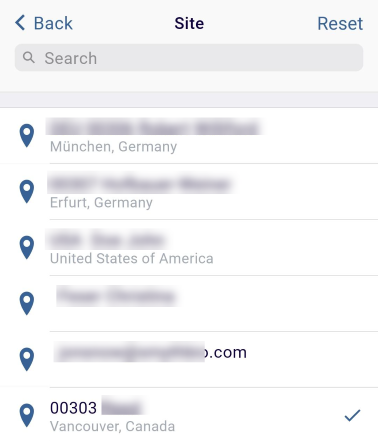Click pin icon of fourth blurred site
The image size is (378, 441).
tap(27, 304)
